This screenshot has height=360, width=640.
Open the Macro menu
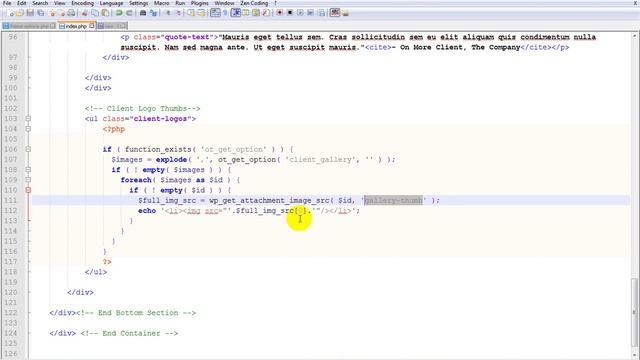(x=162, y=3)
